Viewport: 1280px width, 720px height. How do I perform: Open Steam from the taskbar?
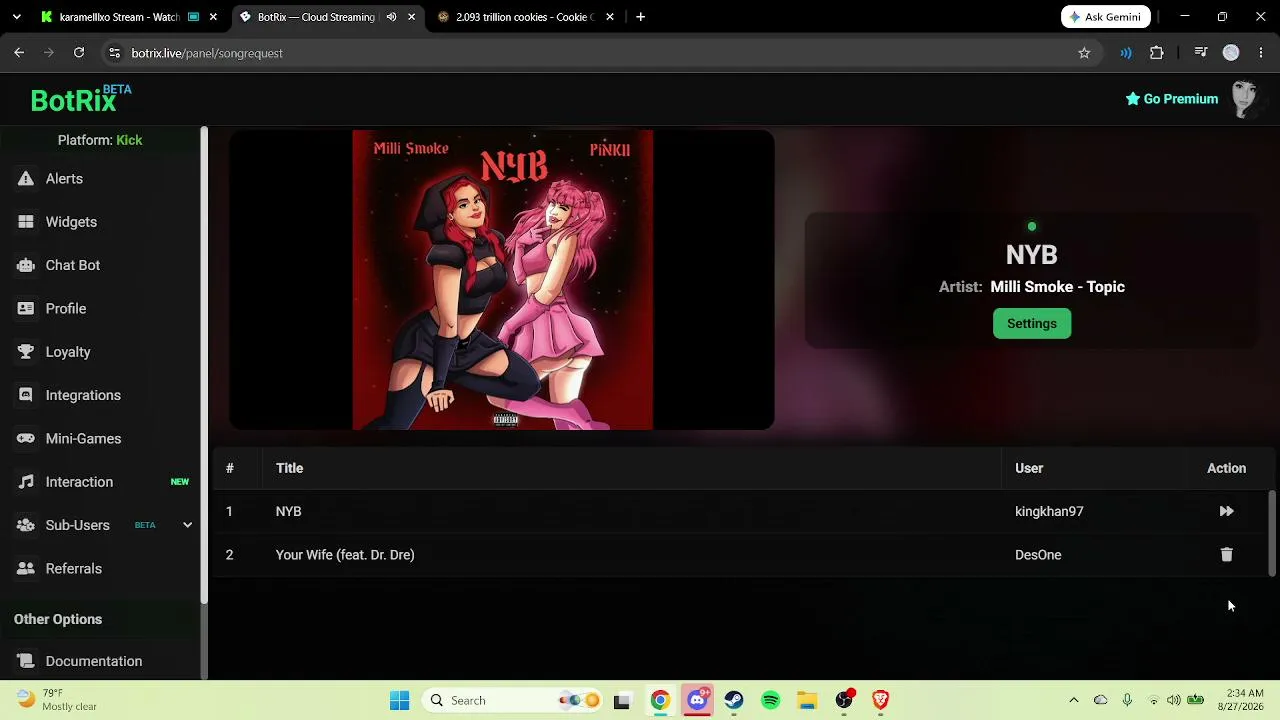click(x=734, y=700)
